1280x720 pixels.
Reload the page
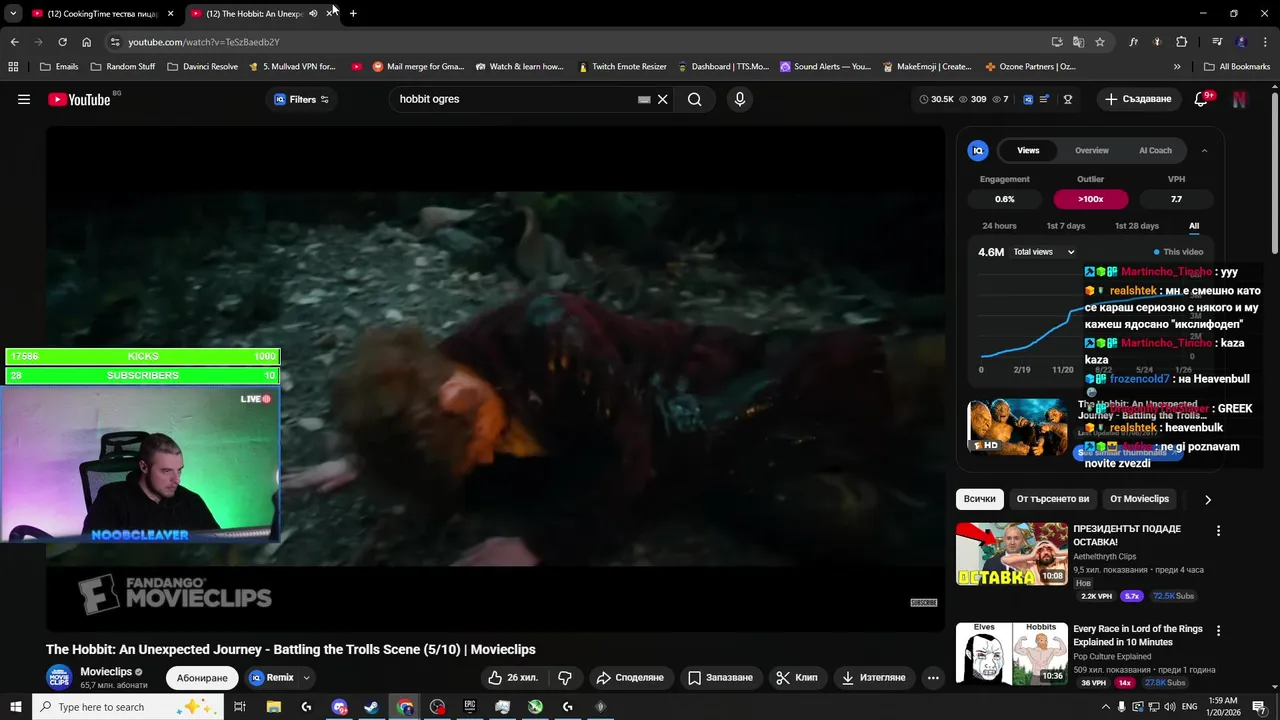(x=62, y=42)
